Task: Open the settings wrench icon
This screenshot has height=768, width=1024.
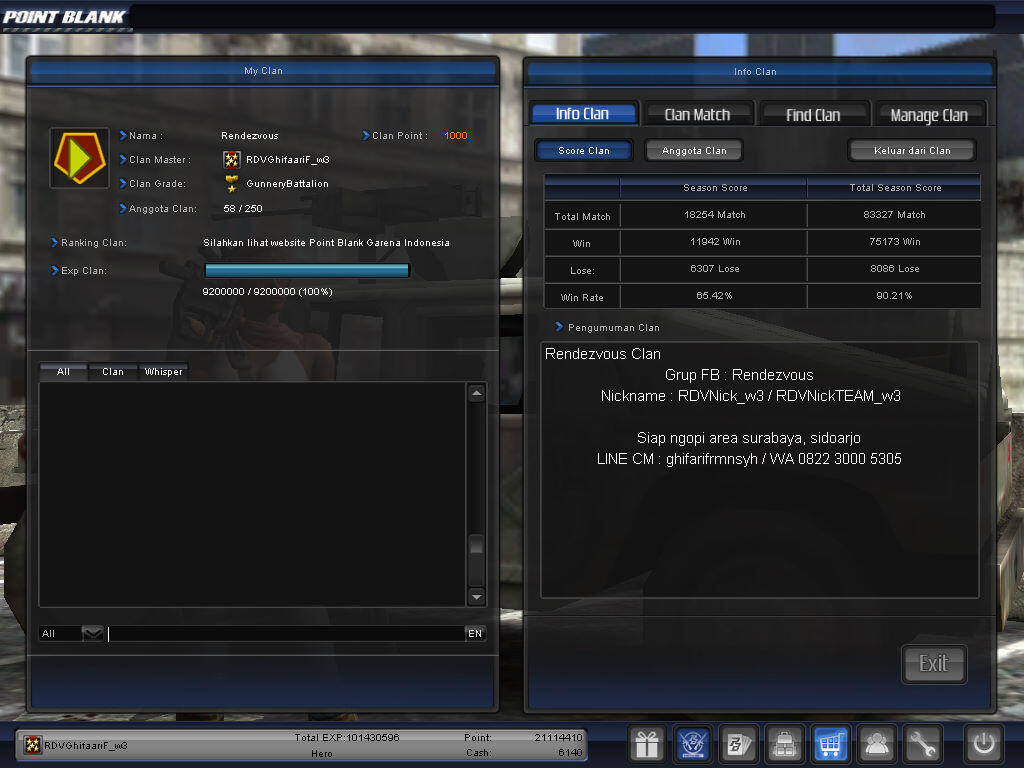Action: tap(922, 743)
